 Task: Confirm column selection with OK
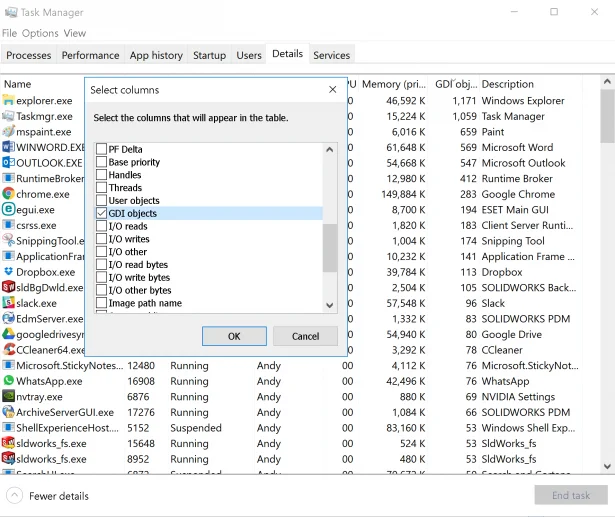tap(234, 336)
